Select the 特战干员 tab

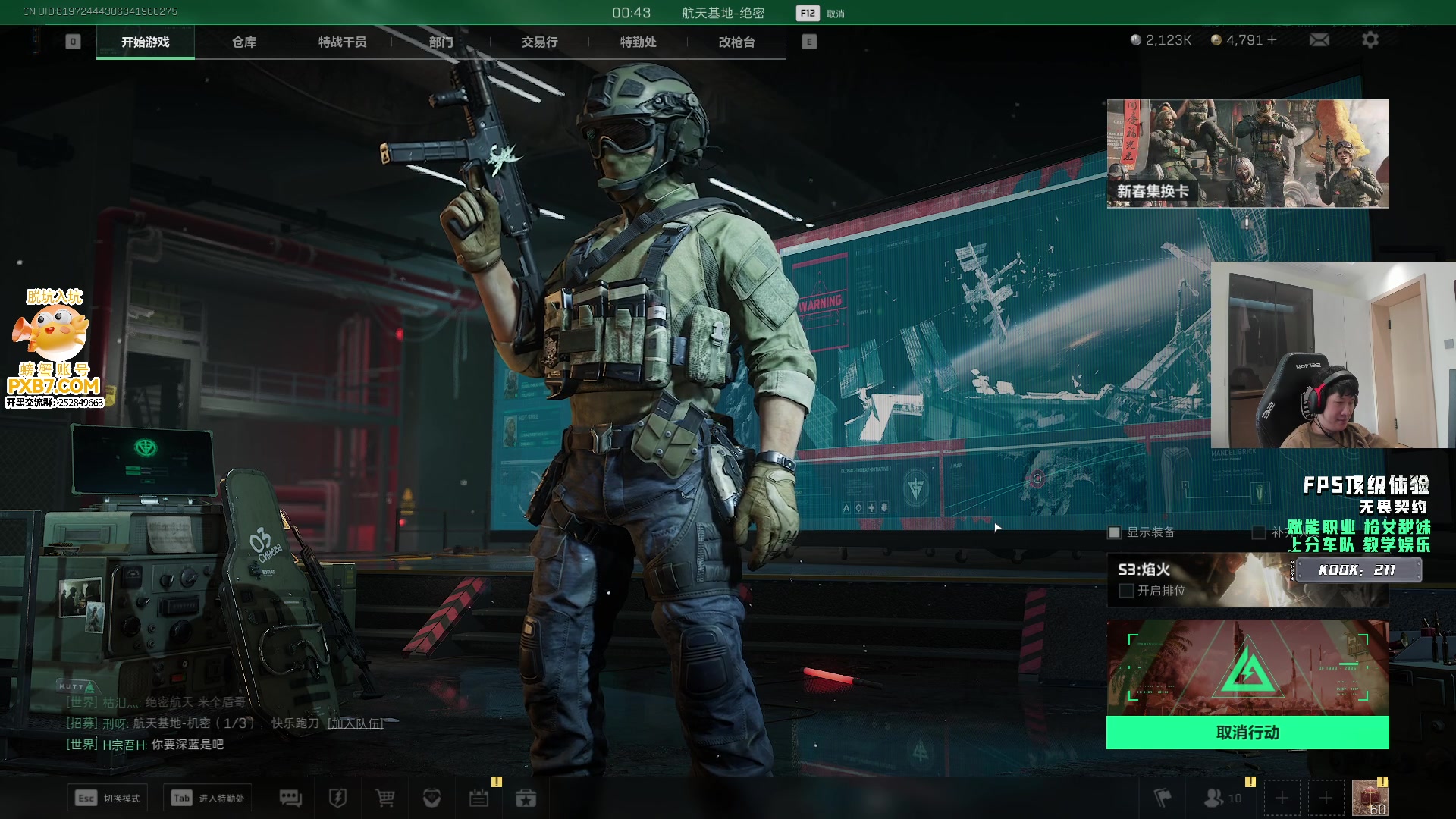343,42
